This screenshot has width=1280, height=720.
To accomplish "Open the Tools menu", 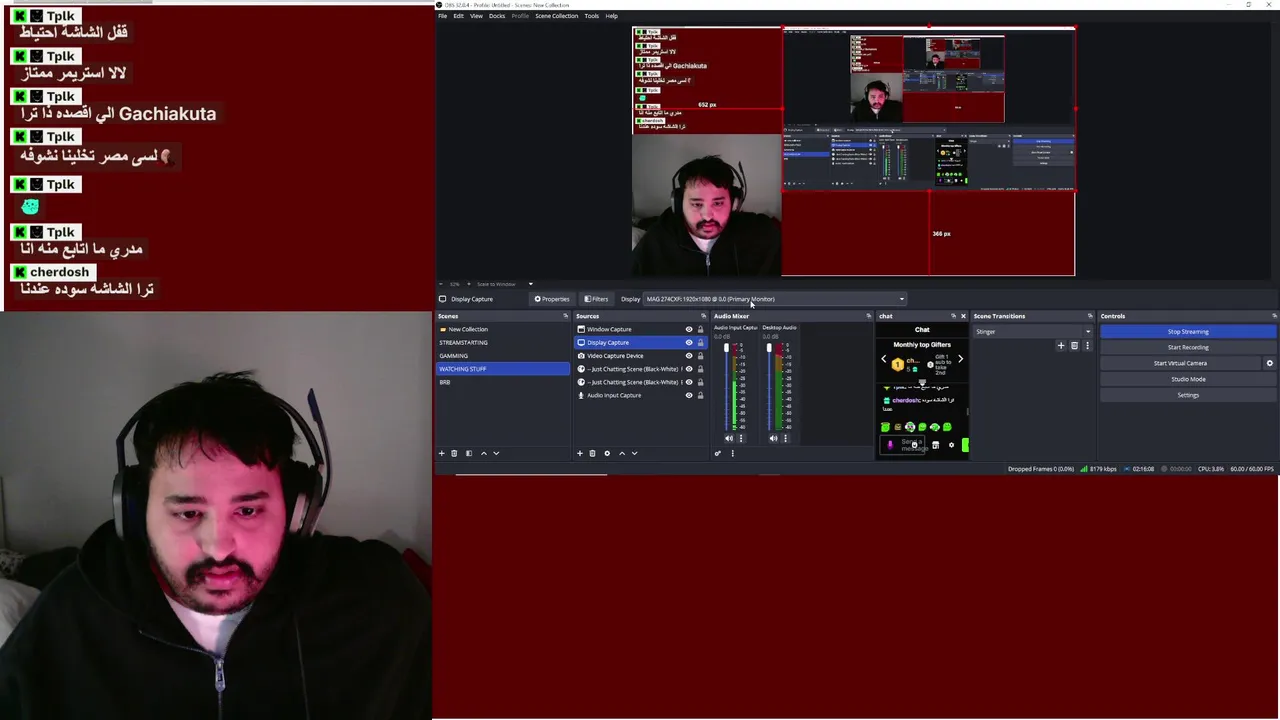I will coord(592,16).
